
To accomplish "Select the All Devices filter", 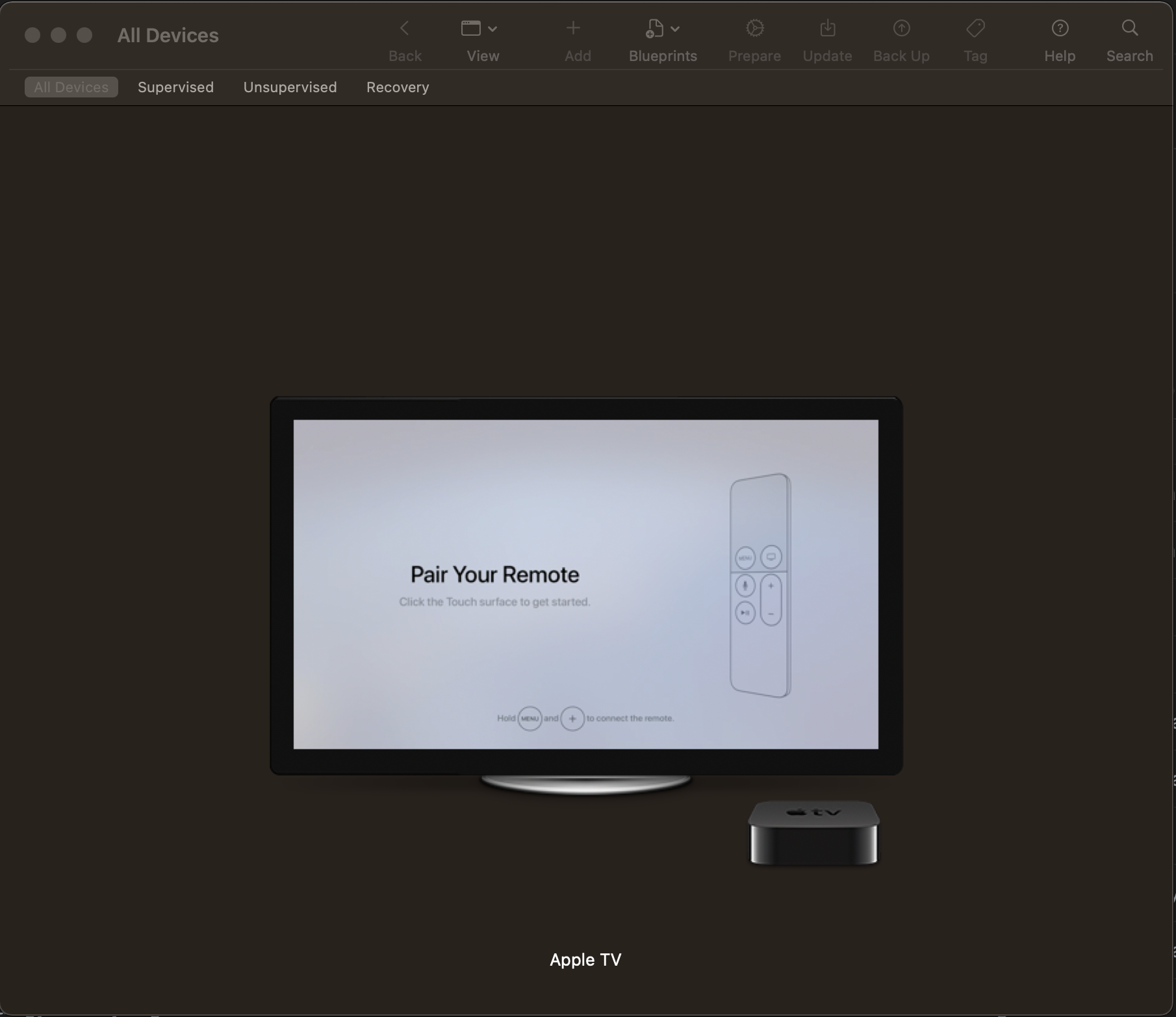I will pos(71,87).
